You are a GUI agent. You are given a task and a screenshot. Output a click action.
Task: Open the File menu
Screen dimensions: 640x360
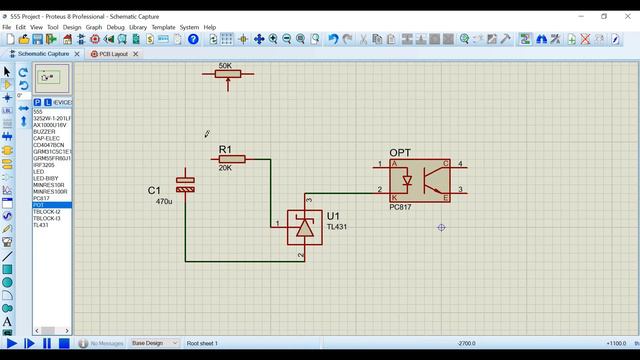pos(6,27)
